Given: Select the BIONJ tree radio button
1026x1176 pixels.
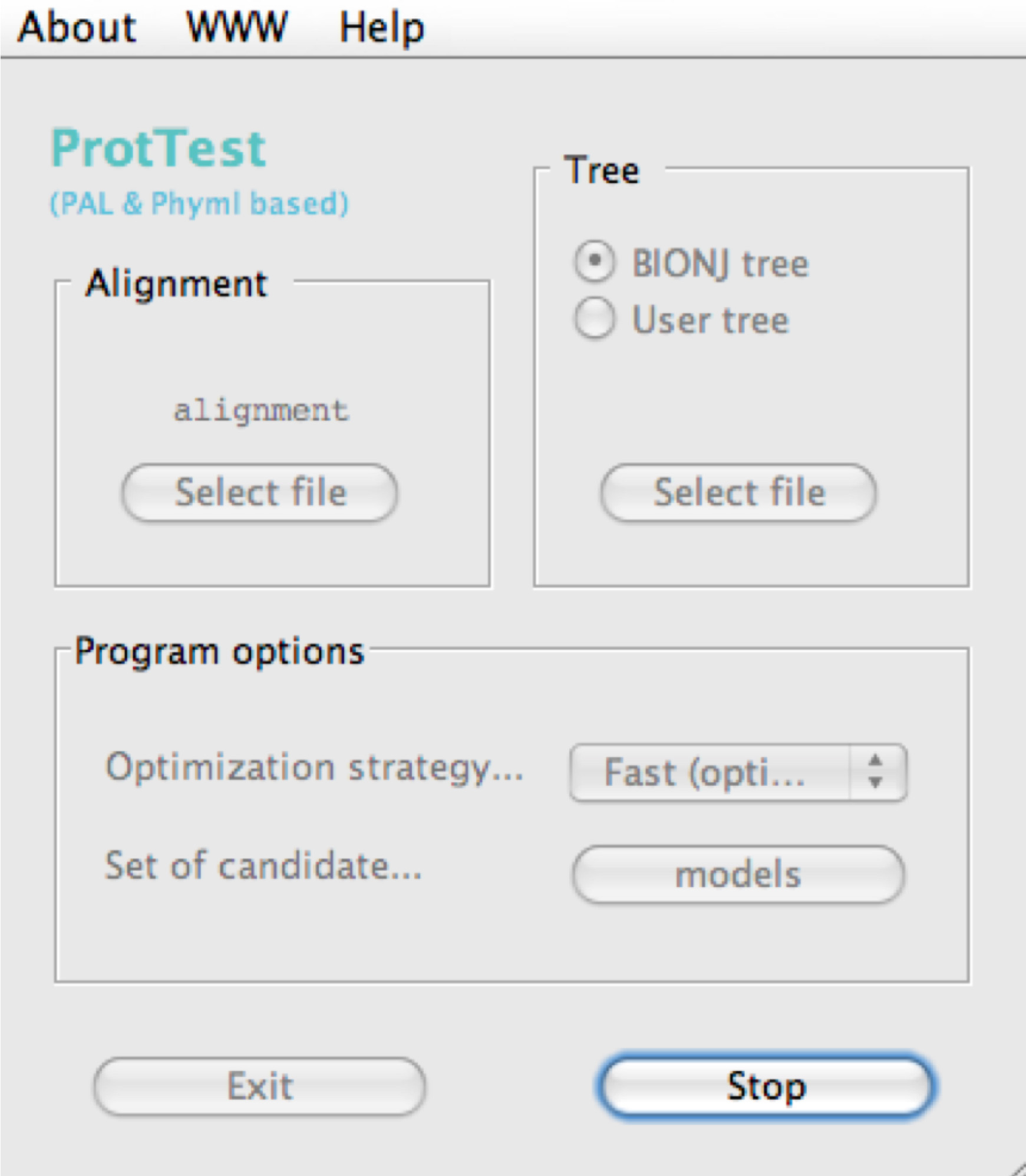Looking at the screenshot, I should pyautogui.click(x=595, y=261).
